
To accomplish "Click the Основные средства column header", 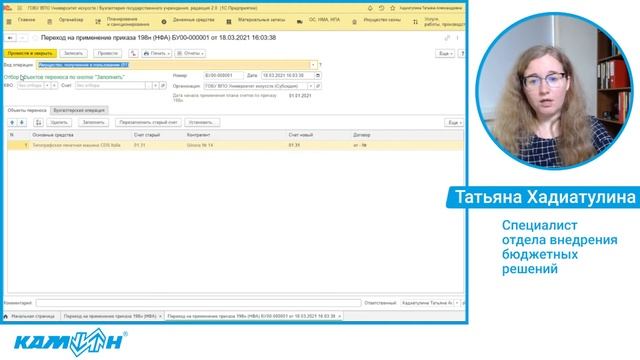I will point(53,135).
